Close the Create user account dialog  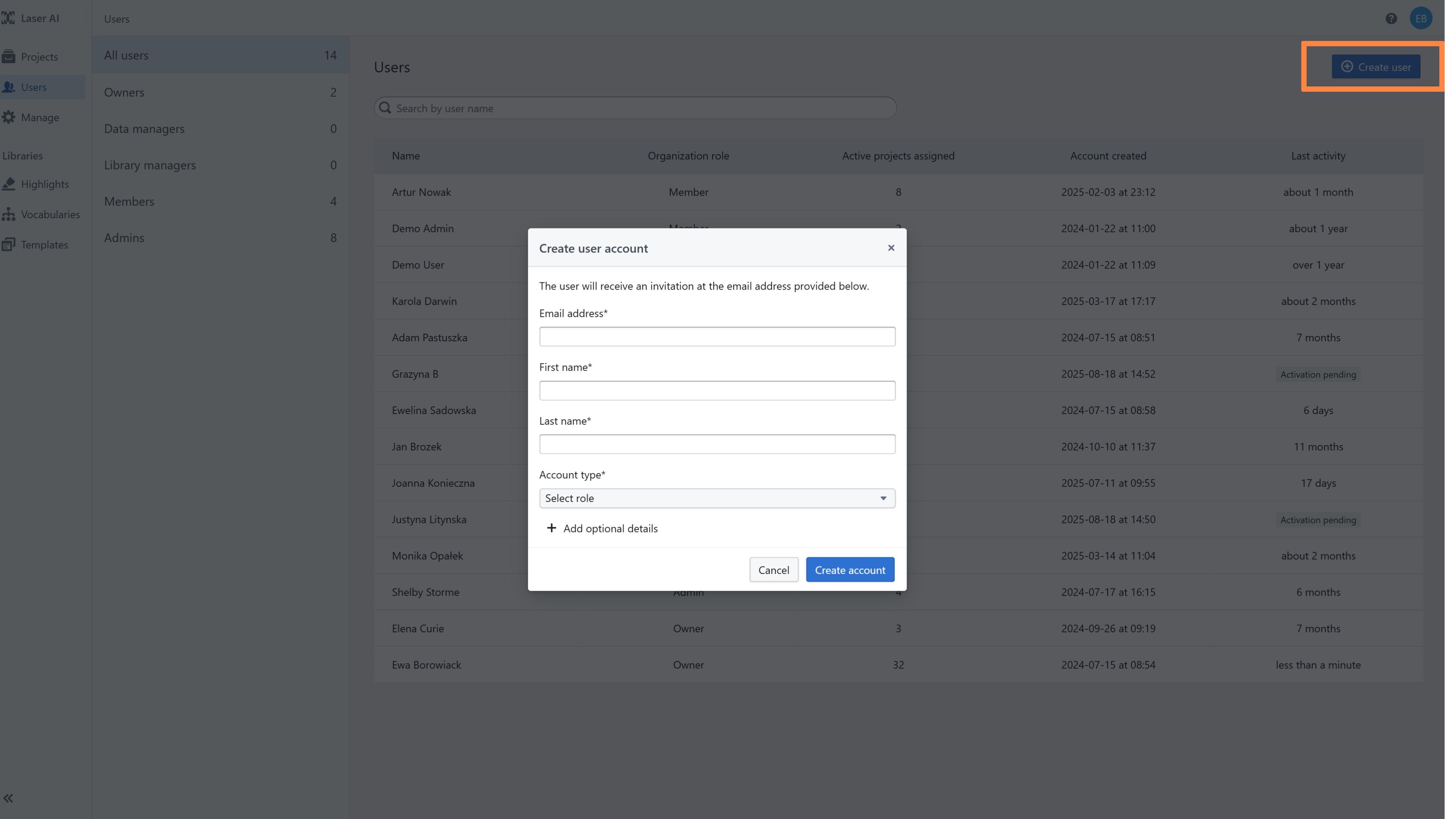tap(891, 248)
